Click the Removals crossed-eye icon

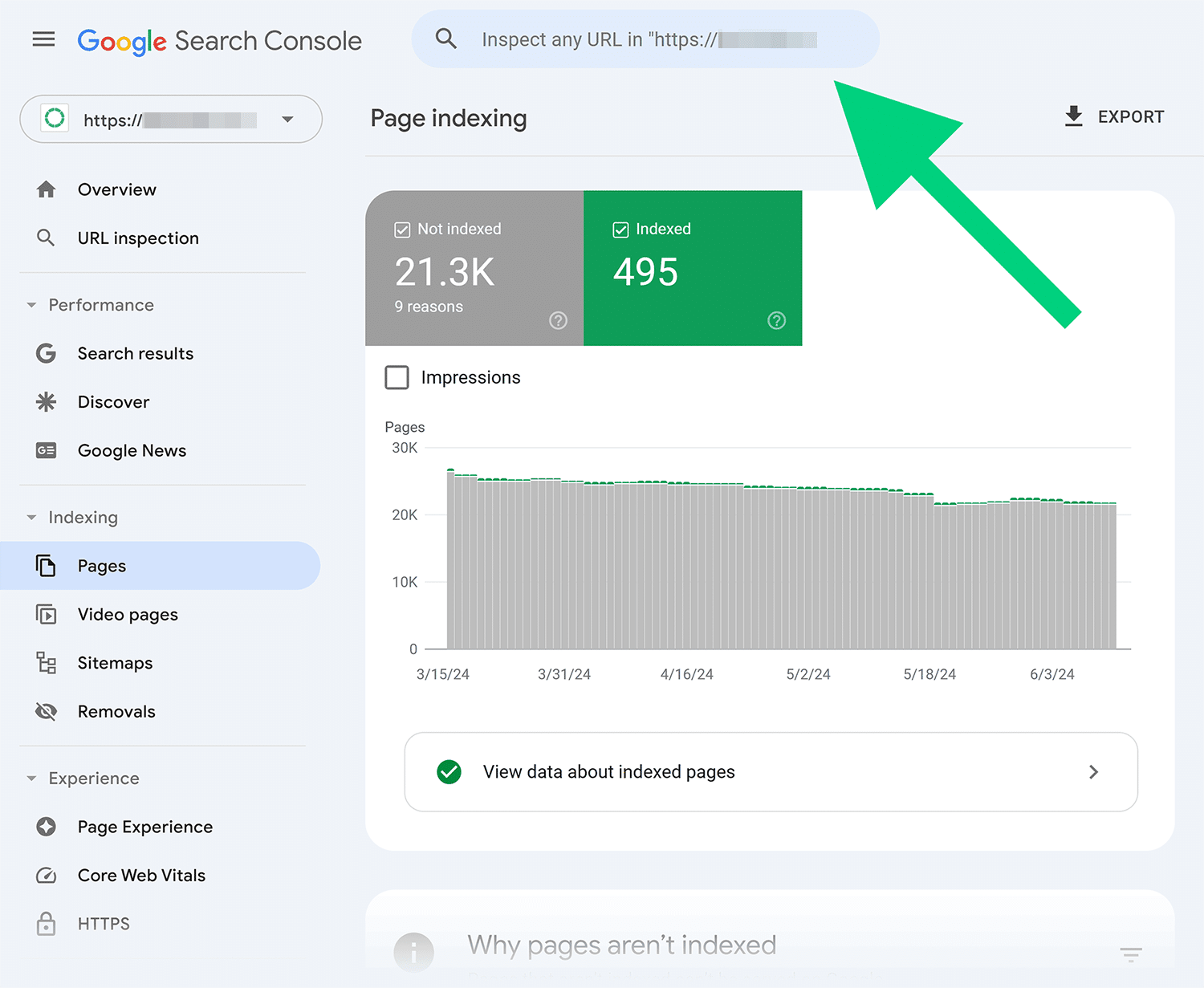click(x=47, y=711)
